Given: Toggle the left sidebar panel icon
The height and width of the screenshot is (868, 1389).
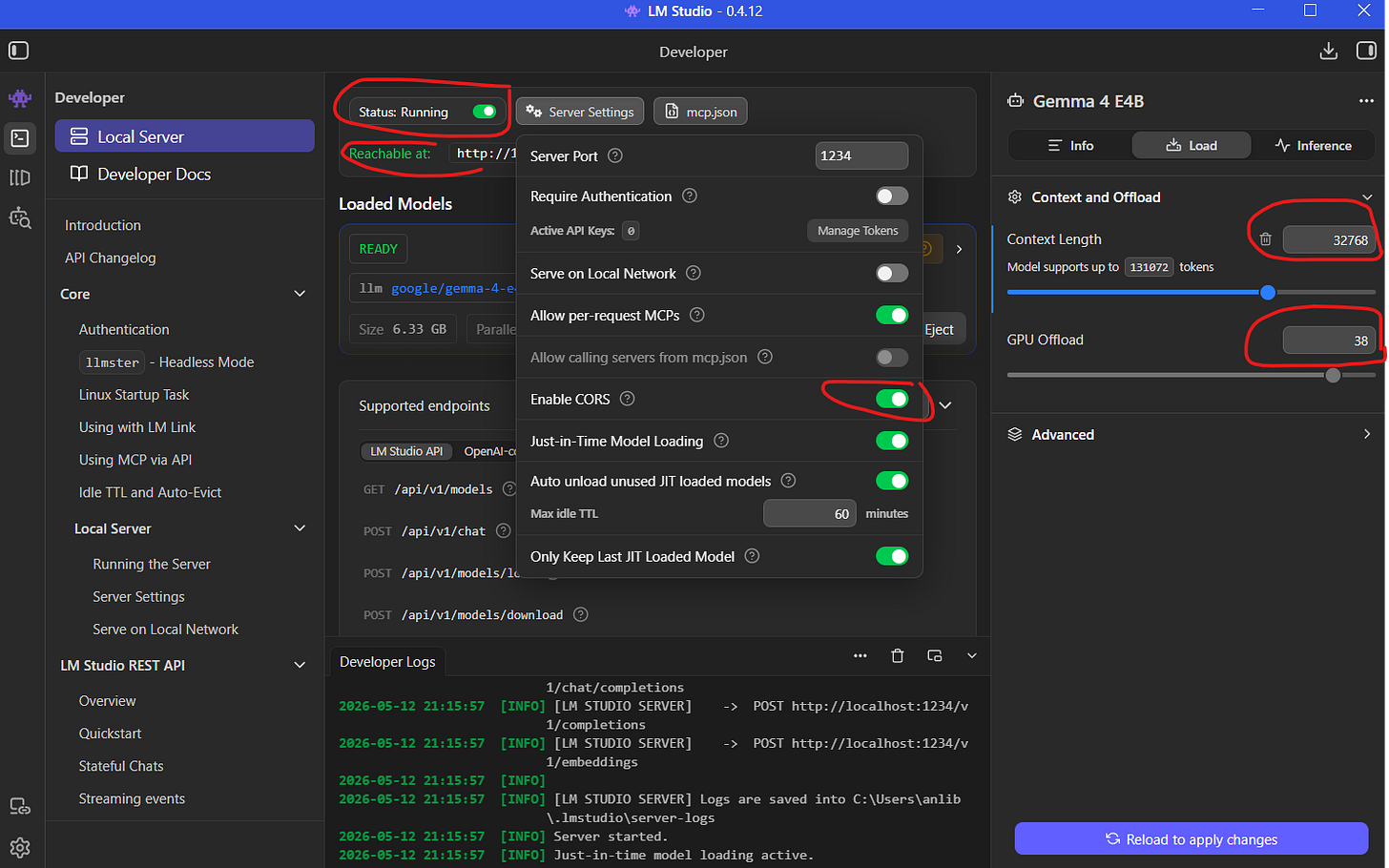Looking at the screenshot, I should [x=19, y=51].
